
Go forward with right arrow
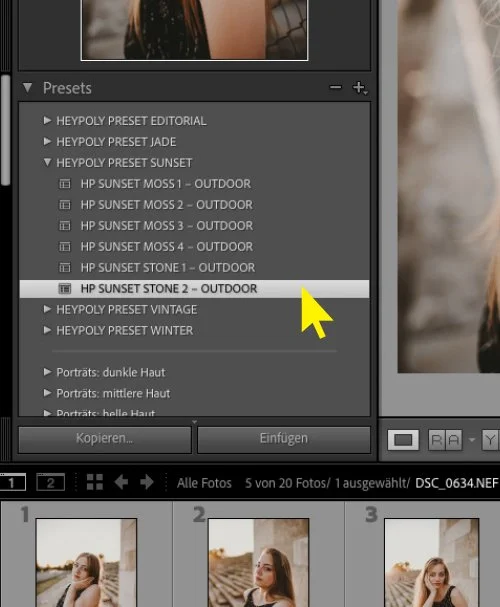[x=147, y=482]
